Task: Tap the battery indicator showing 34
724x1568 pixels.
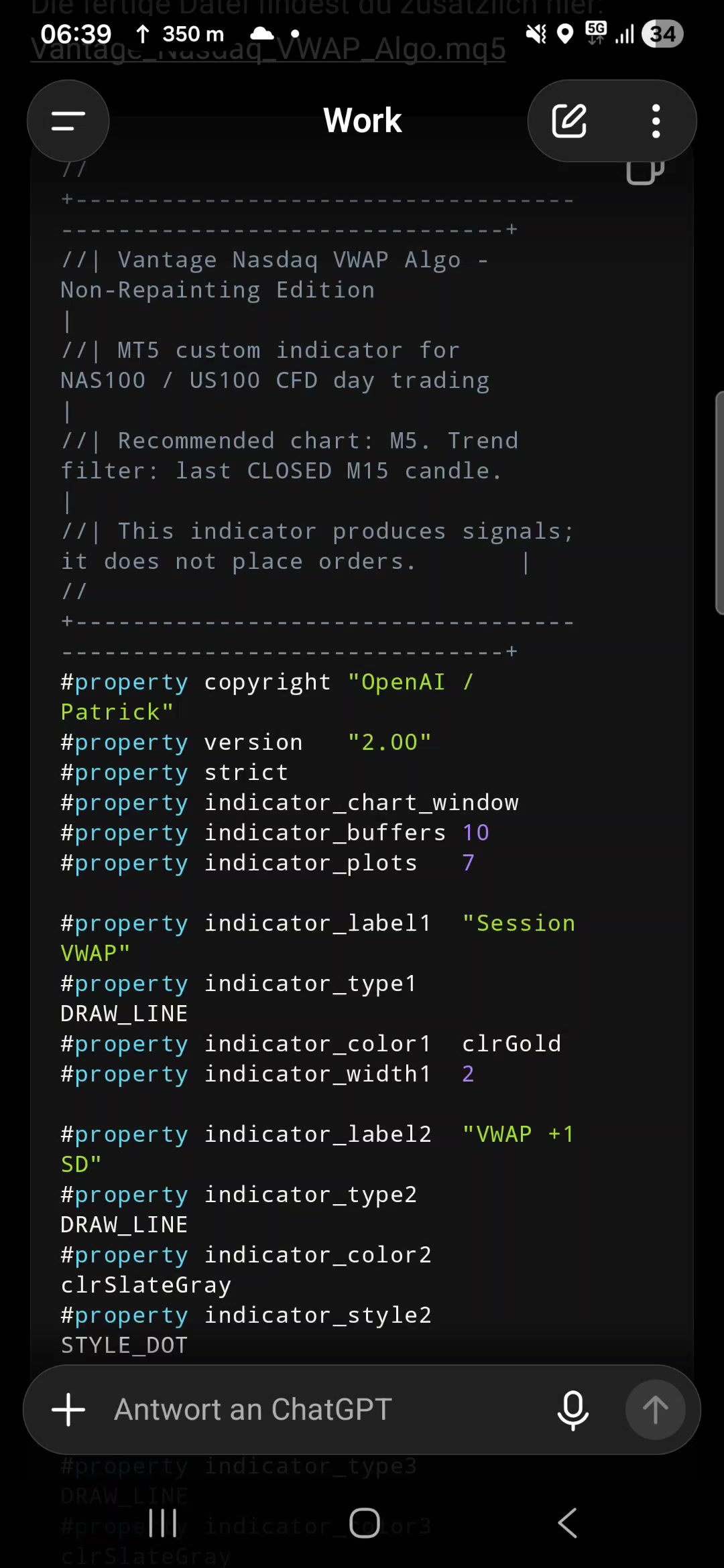Action: pyautogui.click(x=662, y=34)
